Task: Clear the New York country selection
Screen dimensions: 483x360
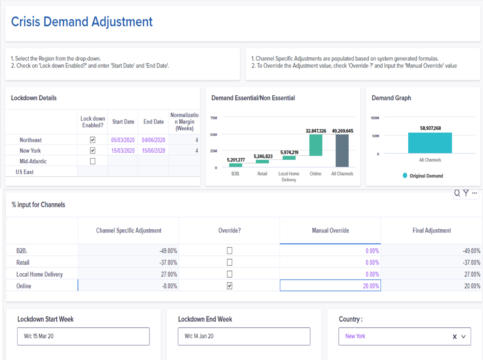Action: click(455, 337)
